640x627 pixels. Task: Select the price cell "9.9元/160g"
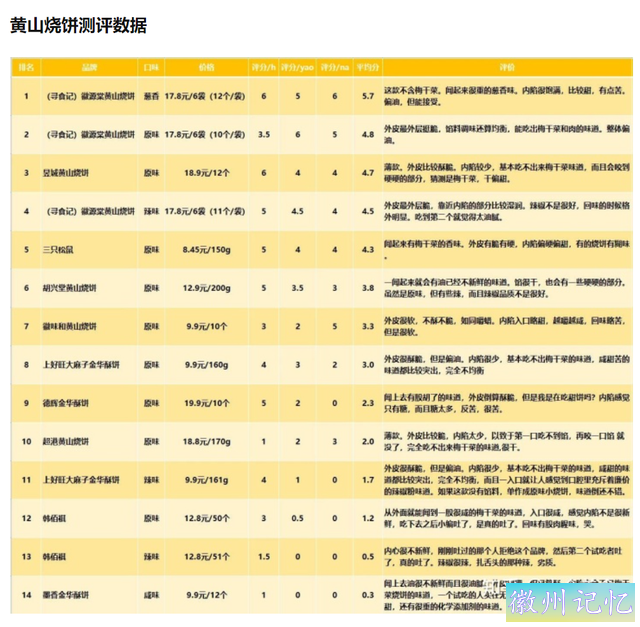[x=207, y=365]
